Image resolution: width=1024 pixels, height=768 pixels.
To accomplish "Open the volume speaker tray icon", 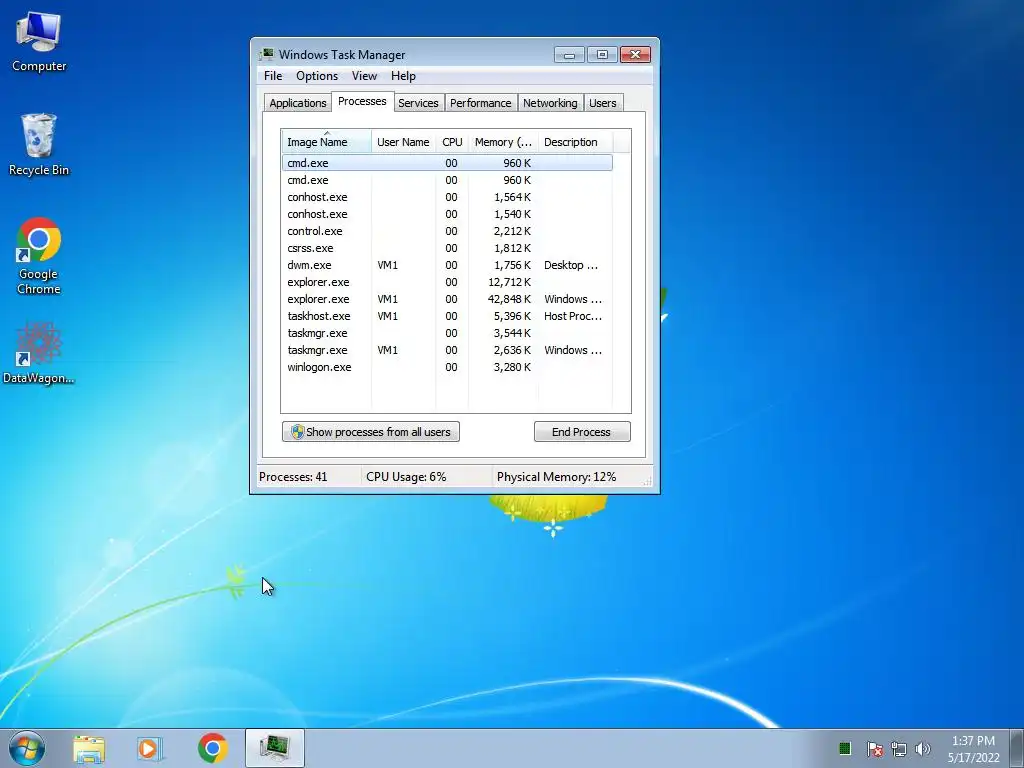I will point(922,748).
